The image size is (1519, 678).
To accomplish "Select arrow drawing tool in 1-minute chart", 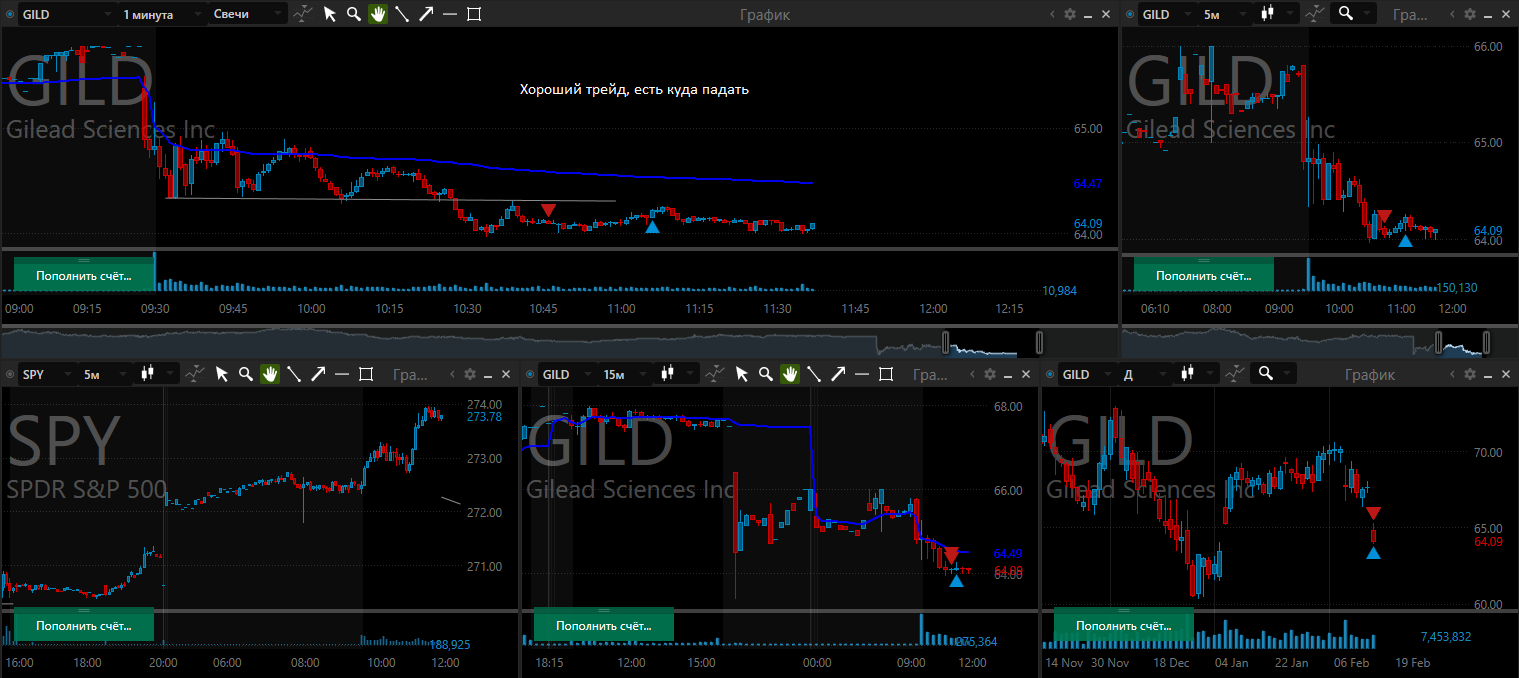I will click(426, 14).
